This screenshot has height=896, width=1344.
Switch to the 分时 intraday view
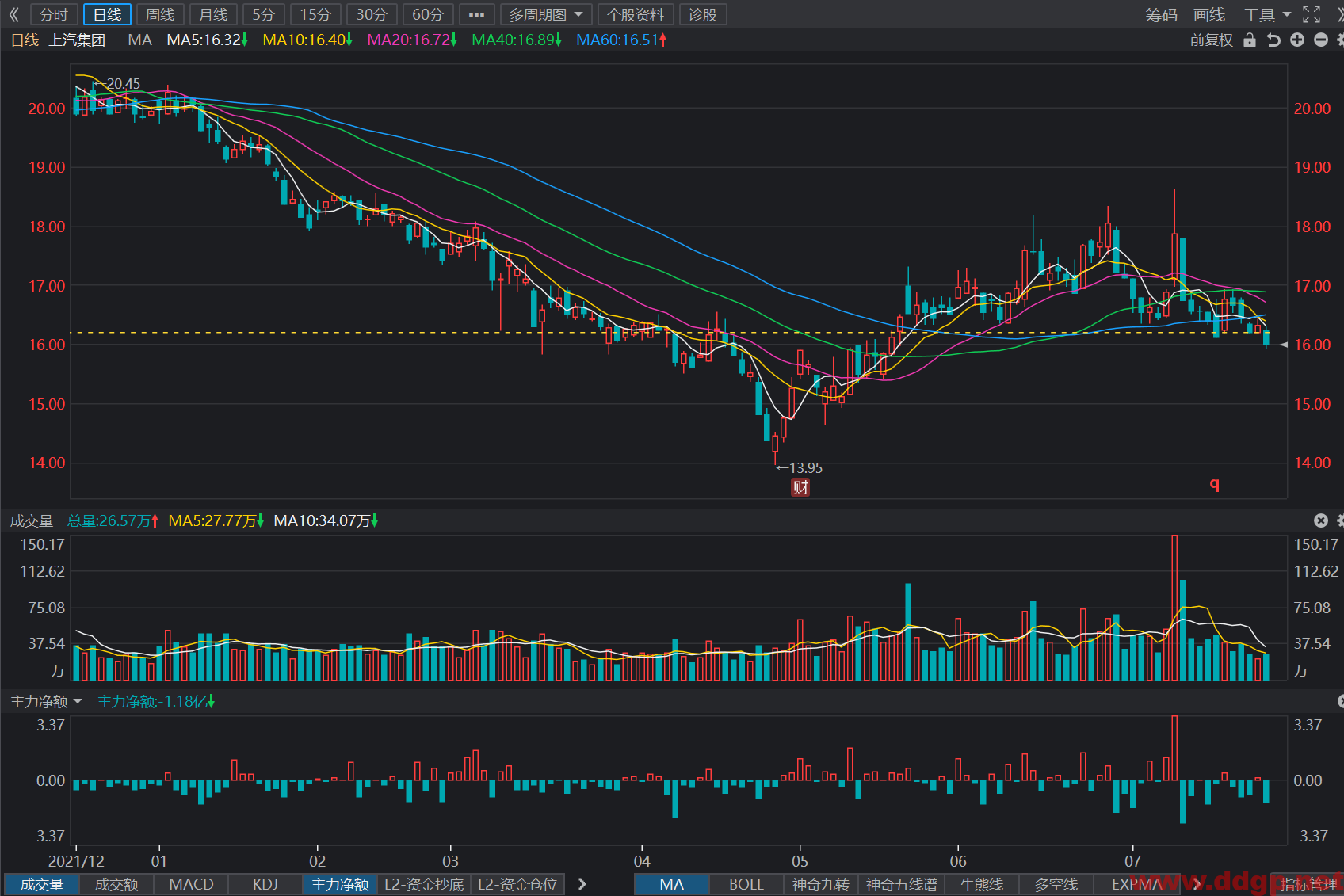54,14
